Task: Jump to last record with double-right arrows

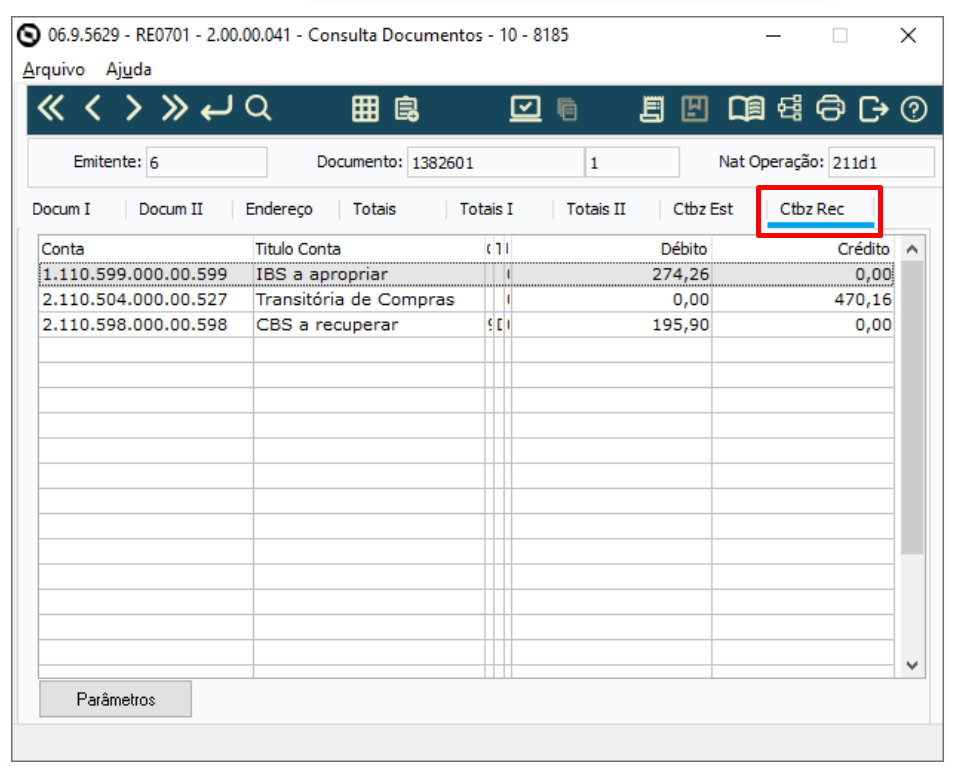Action: tap(174, 109)
